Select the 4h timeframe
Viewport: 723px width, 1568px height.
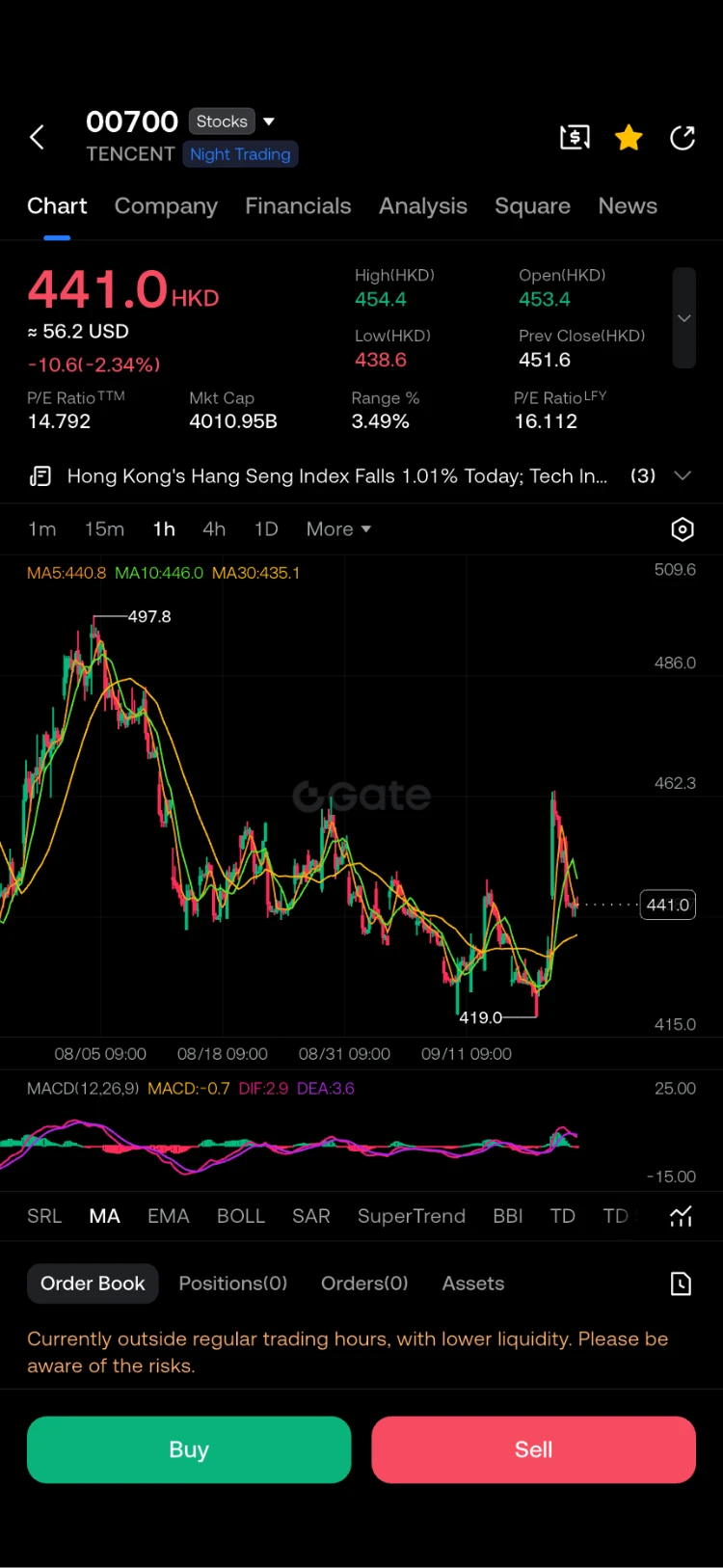214,529
